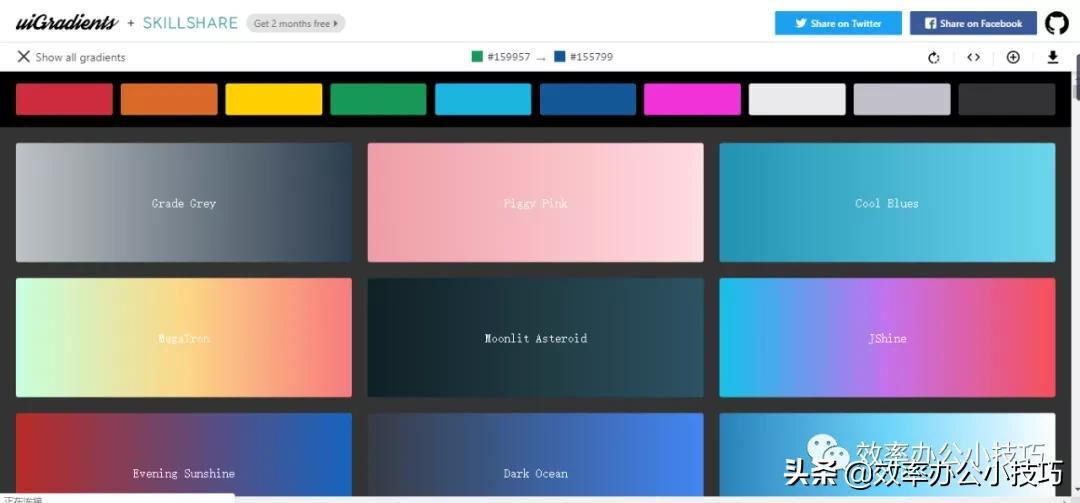Filter gradients by yellow swatch
The width and height of the screenshot is (1080, 503).
coord(273,99)
